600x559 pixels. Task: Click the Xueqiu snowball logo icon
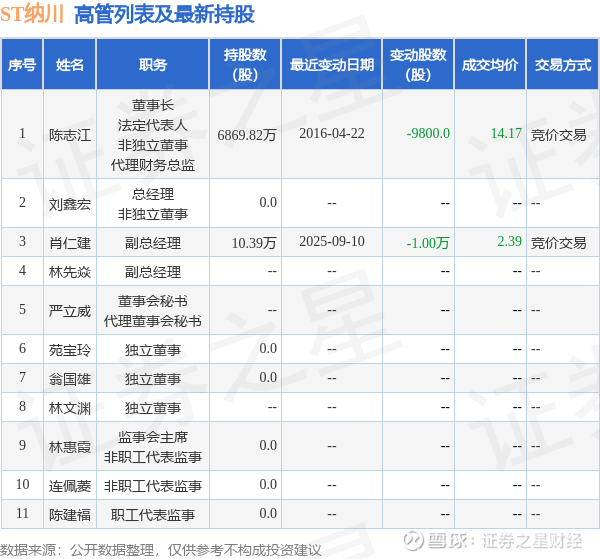click(x=437, y=542)
